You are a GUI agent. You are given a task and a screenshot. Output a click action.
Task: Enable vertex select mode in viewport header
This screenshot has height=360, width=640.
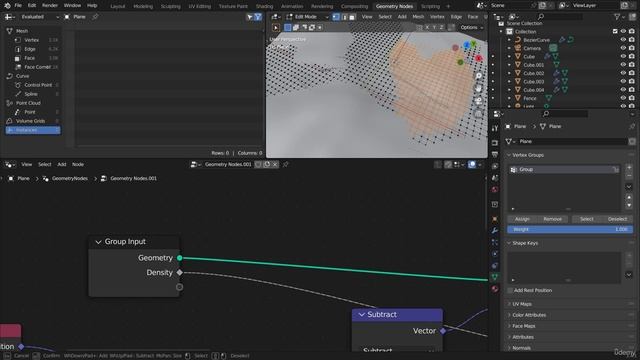[336, 17]
